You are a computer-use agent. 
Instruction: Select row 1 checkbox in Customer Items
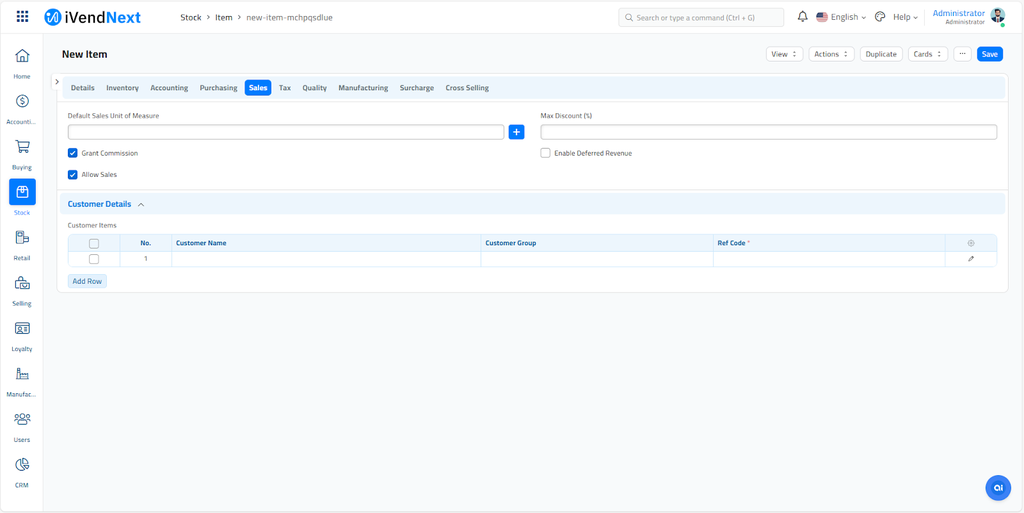click(x=94, y=259)
